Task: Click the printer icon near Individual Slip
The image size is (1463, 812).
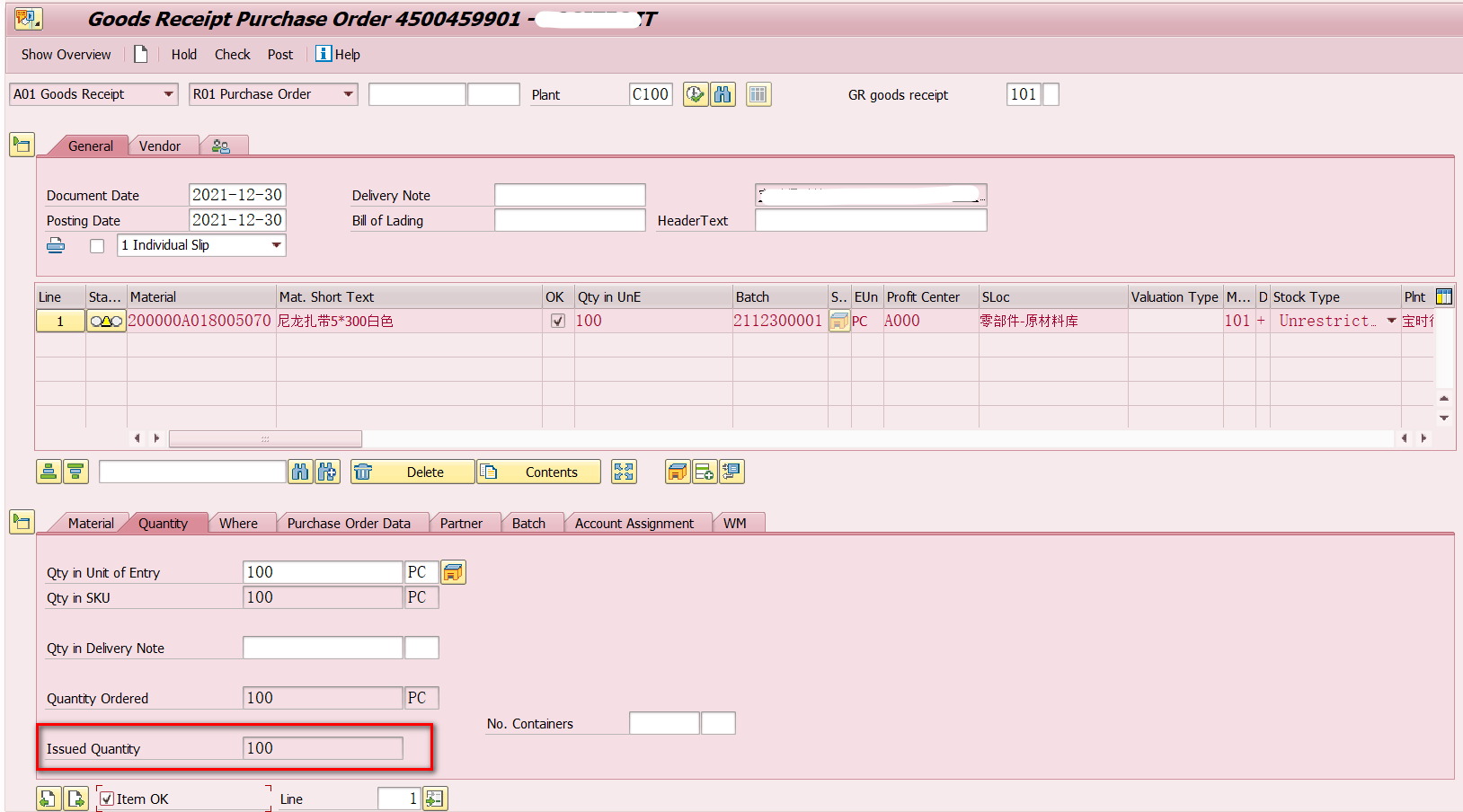Action: click(x=56, y=244)
